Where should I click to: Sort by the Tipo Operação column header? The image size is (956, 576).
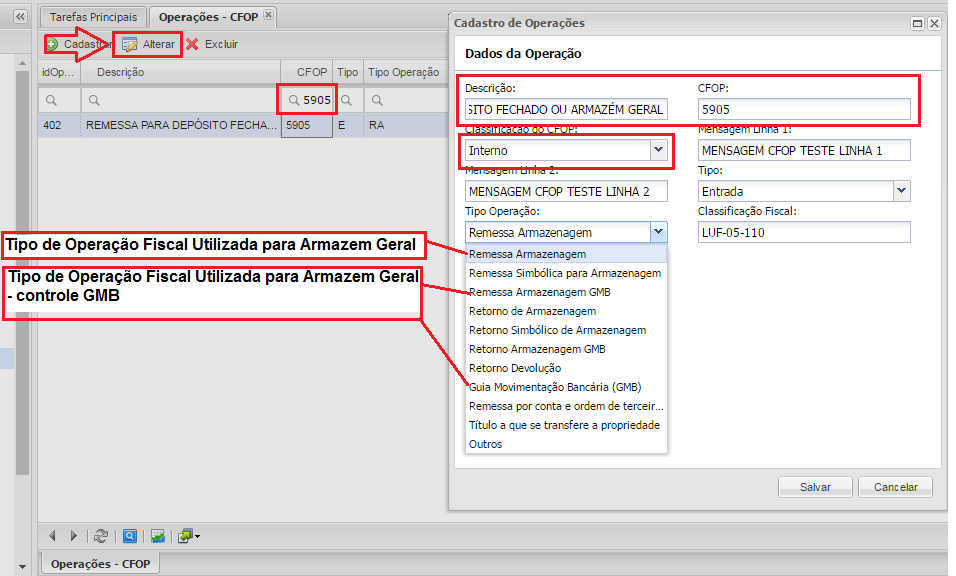point(405,72)
